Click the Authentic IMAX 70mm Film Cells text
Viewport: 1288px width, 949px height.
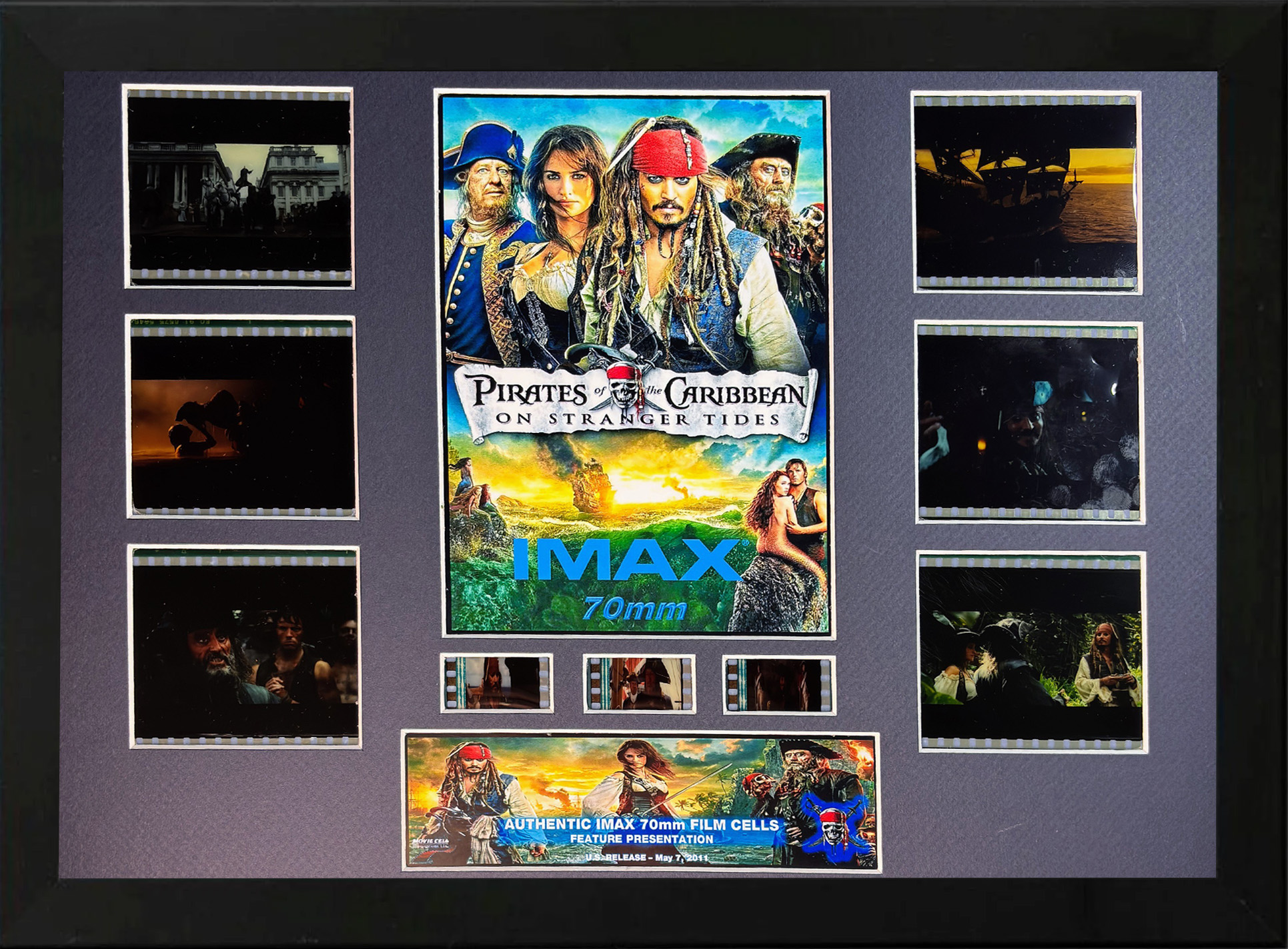[641, 825]
